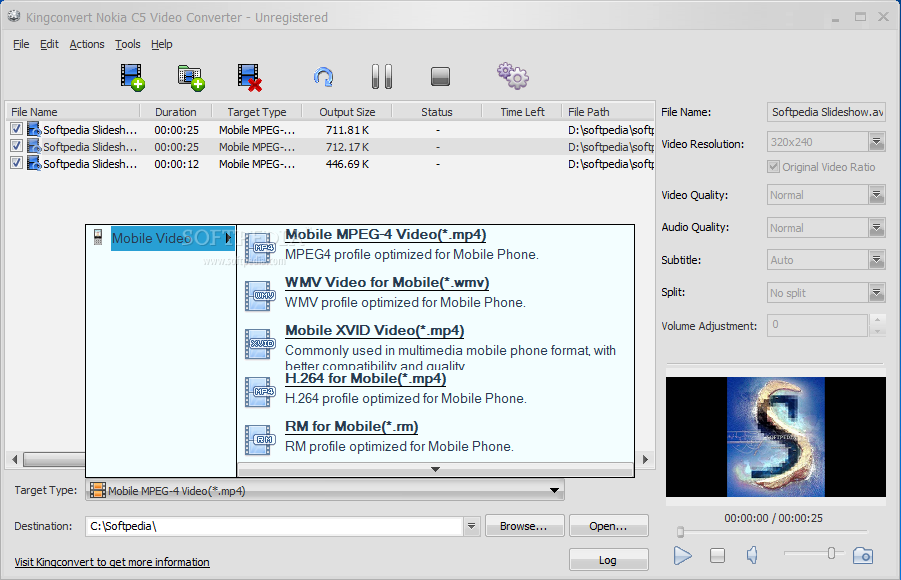901x580 pixels.
Task: Choose the RM for Mobile(*.rm) format
Action: point(351,427)
